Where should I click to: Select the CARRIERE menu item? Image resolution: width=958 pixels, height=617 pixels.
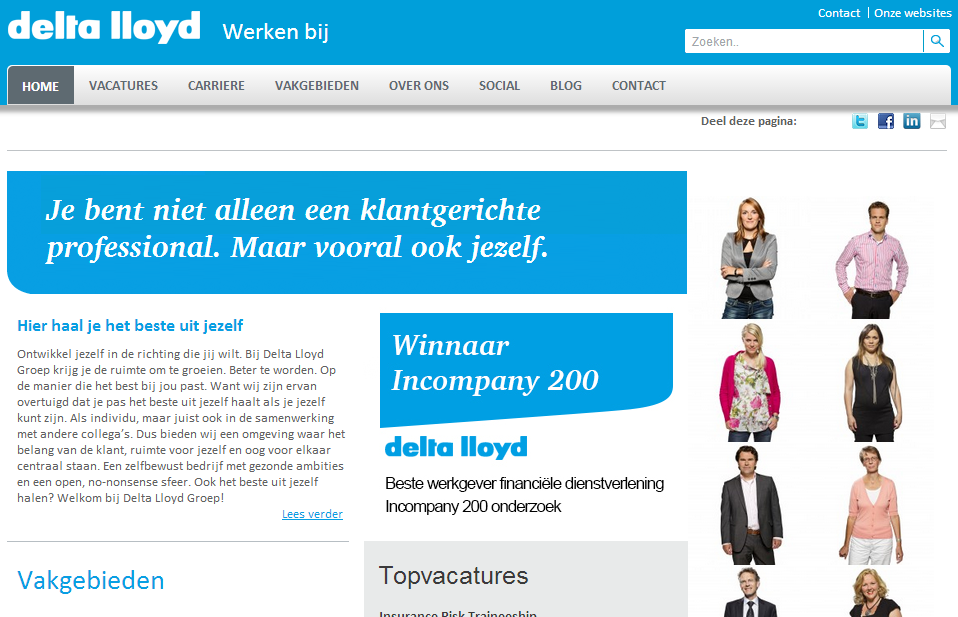coord(216,85)
